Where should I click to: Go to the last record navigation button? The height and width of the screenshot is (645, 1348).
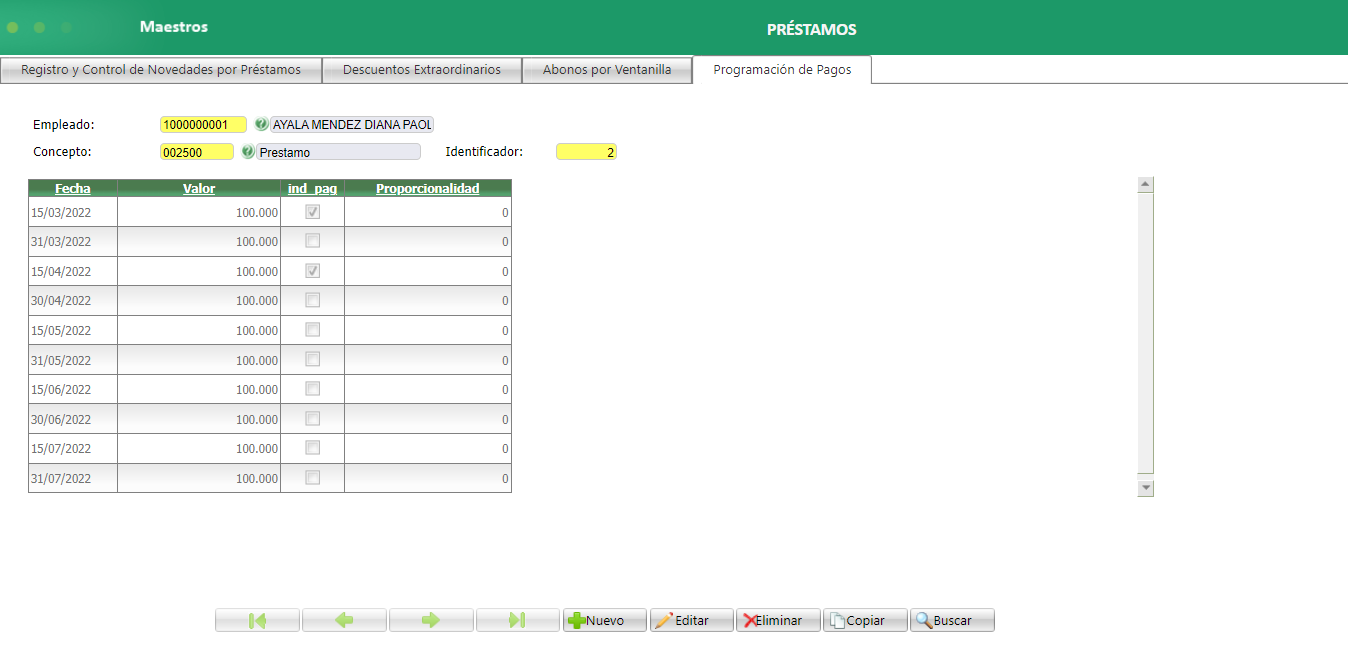[518, 620]
